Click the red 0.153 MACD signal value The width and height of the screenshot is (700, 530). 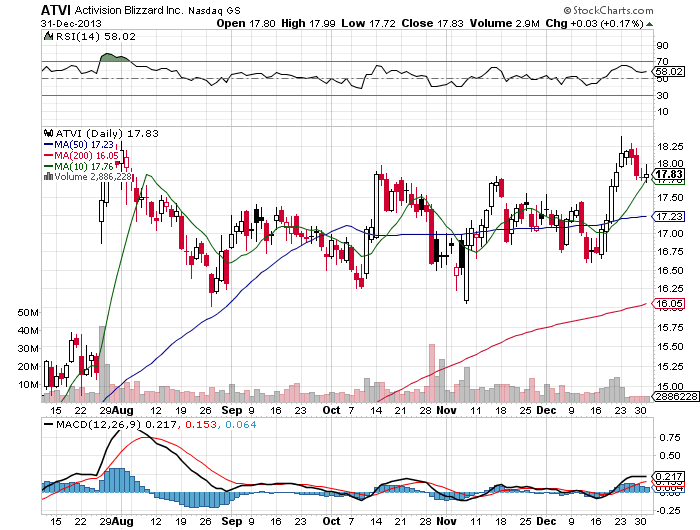coord(201,424)
